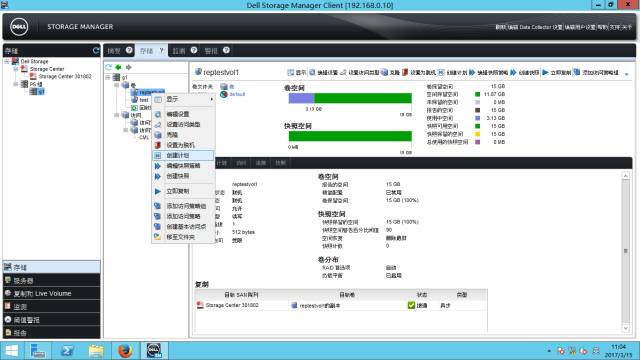Choose the highlighted 创建计划 context menu entry

[x=183, y=156]
